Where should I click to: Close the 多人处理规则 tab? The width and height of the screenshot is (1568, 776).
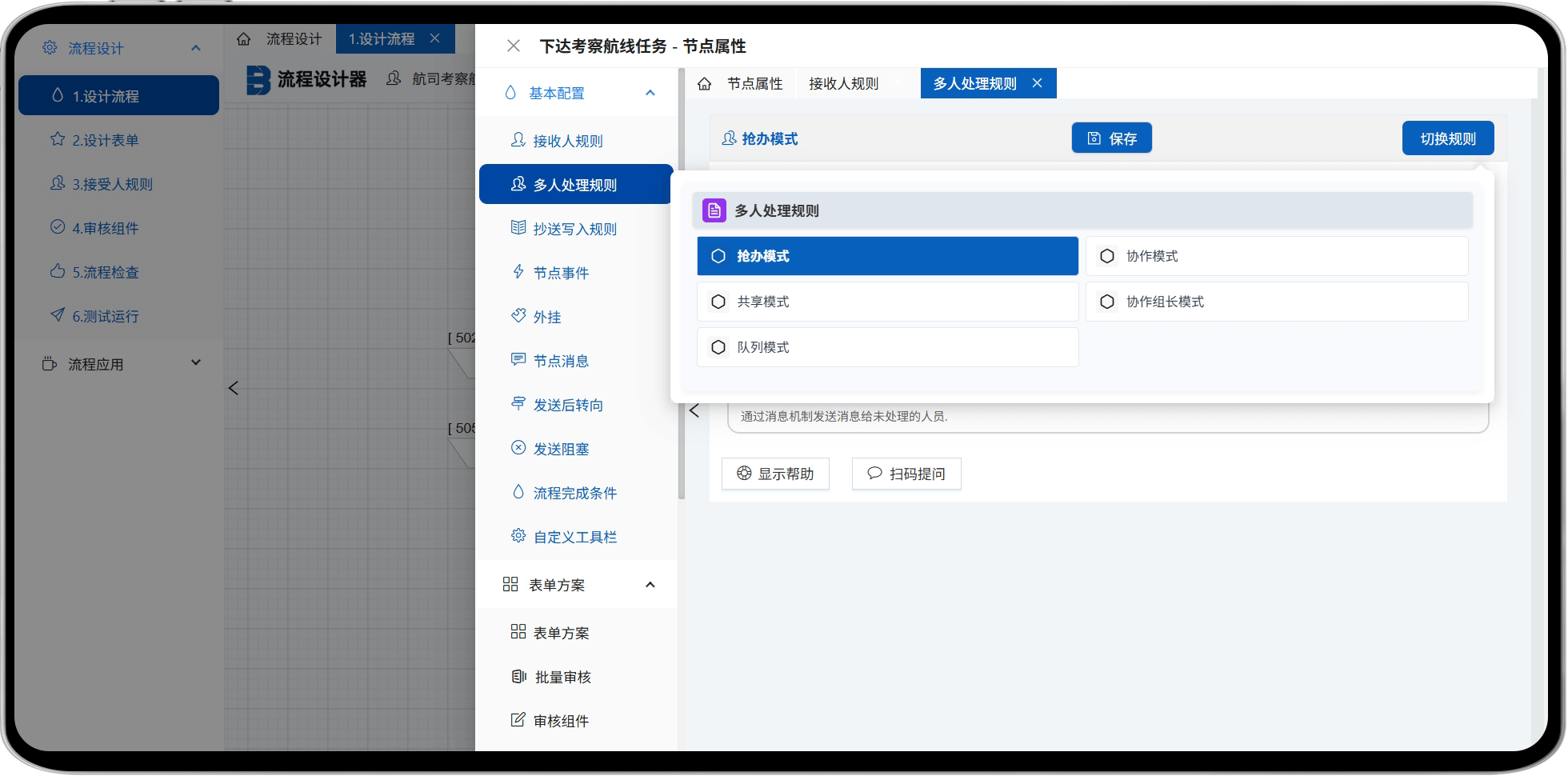click(1037, 83)
